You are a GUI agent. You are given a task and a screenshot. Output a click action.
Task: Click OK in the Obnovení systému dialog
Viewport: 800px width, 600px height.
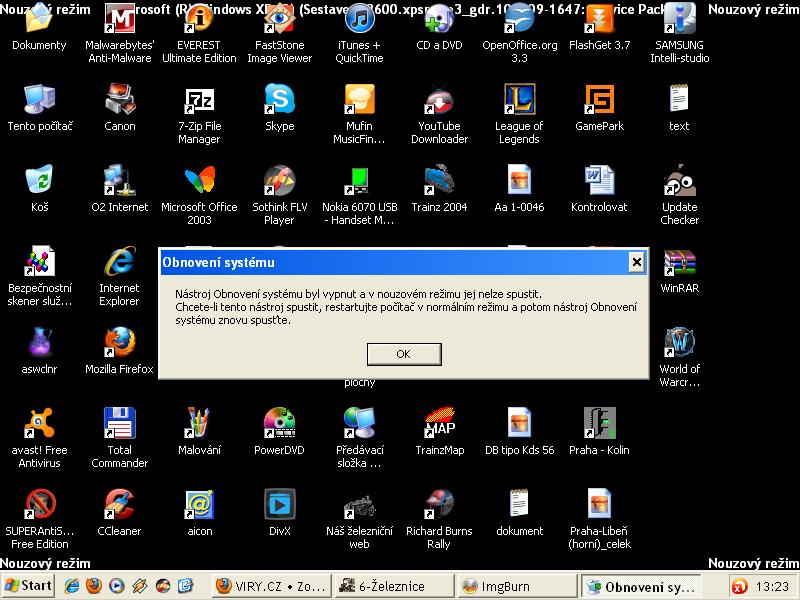(x=404, y=354)
